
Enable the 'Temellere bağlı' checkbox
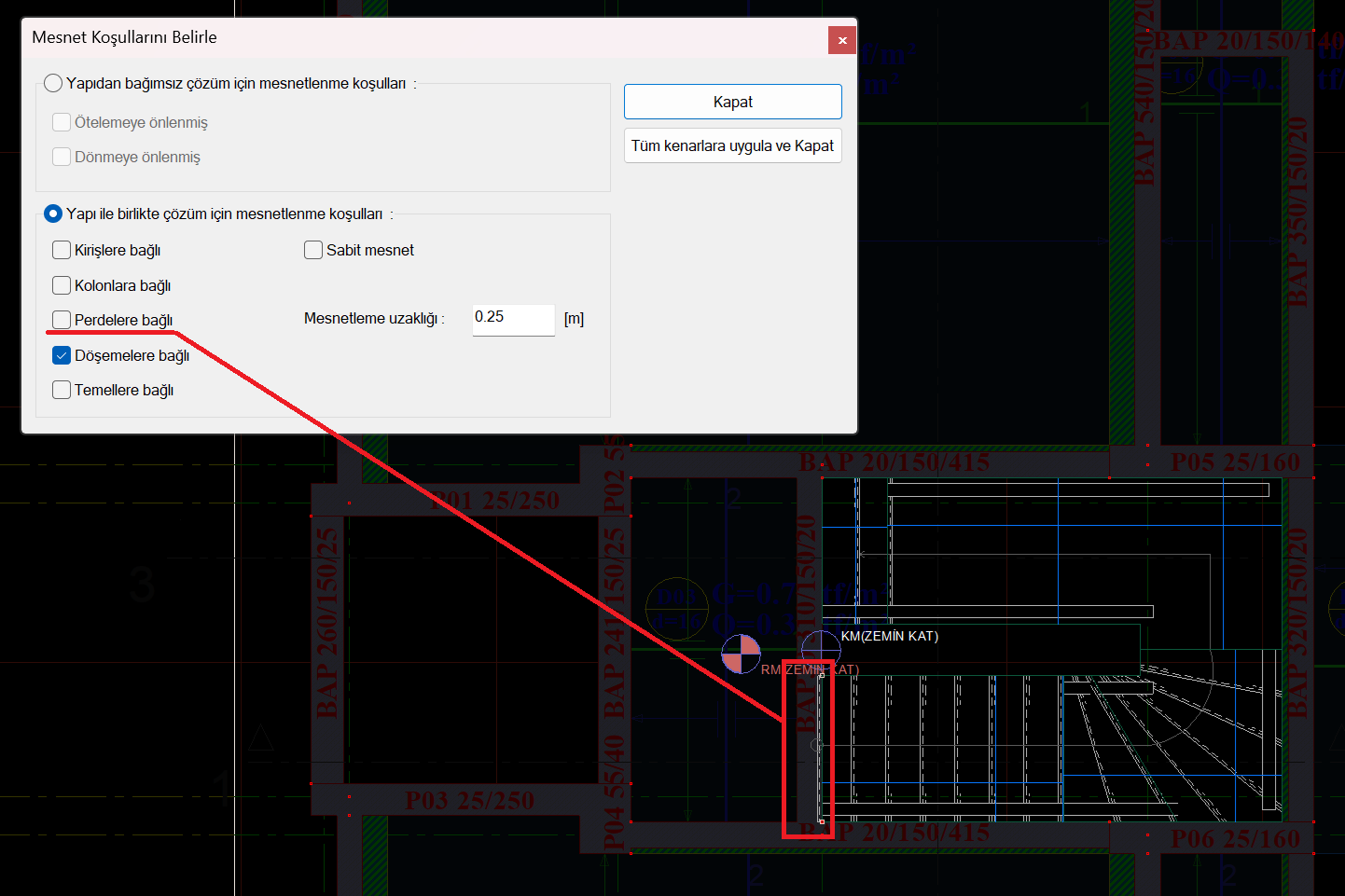click(62, 390)
